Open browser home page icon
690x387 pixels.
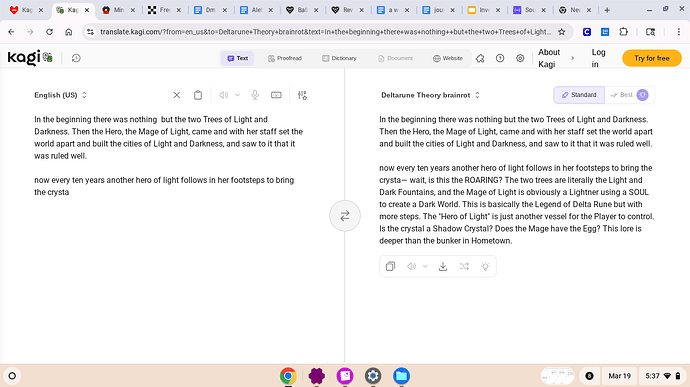pyautogui.click(x=69, y=32)
